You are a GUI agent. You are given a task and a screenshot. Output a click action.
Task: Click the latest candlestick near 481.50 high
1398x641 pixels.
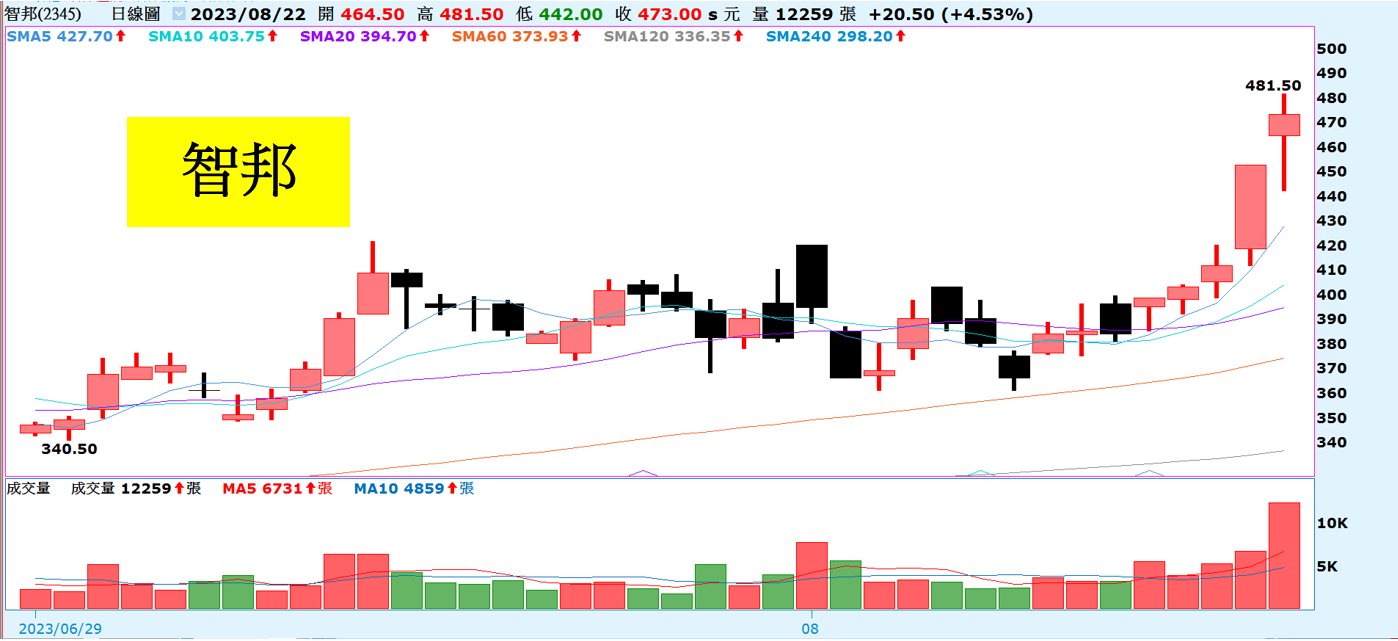pos(1284,125)
